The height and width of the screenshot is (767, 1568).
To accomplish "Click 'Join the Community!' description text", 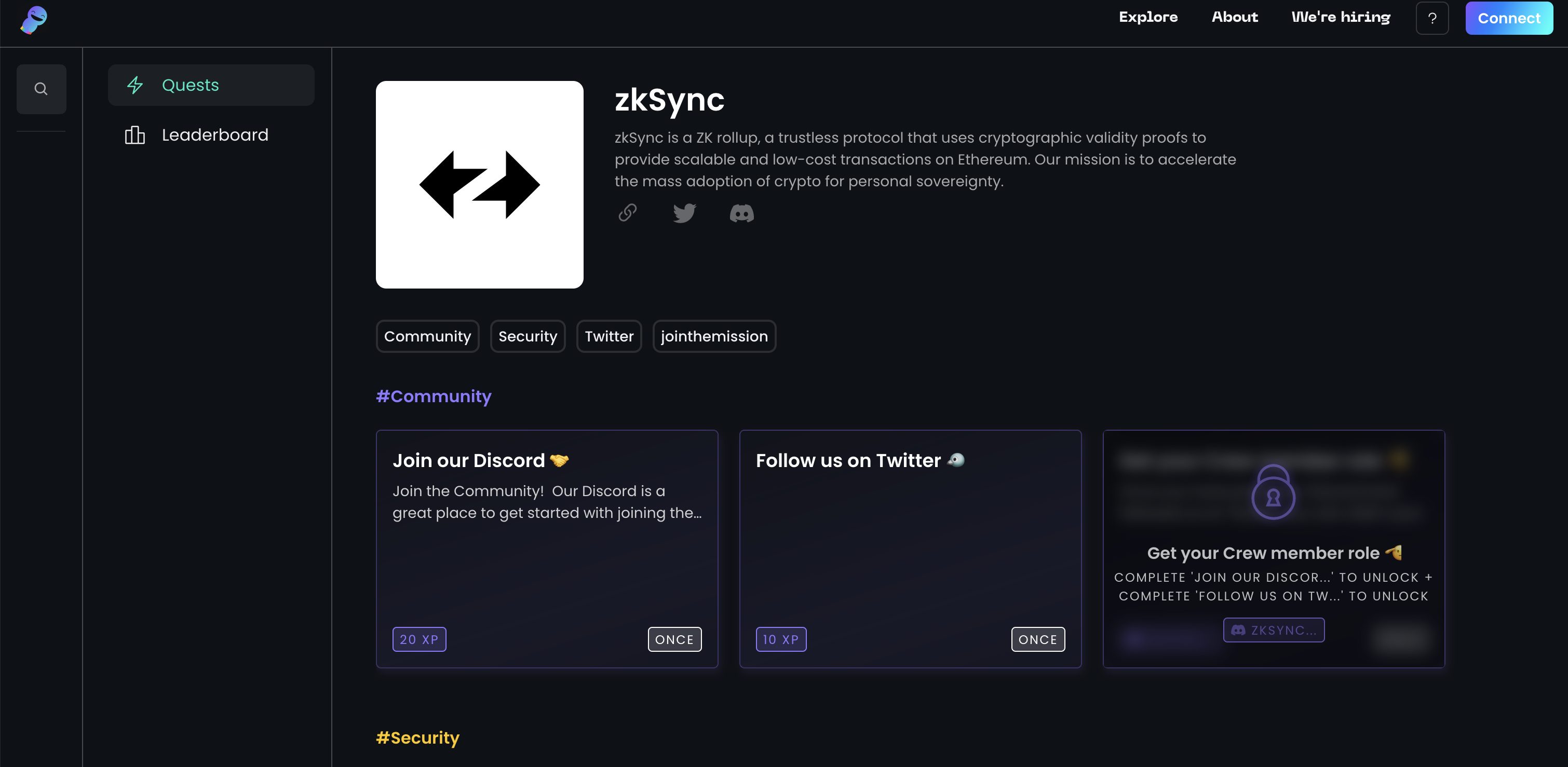I will point(547,502).
